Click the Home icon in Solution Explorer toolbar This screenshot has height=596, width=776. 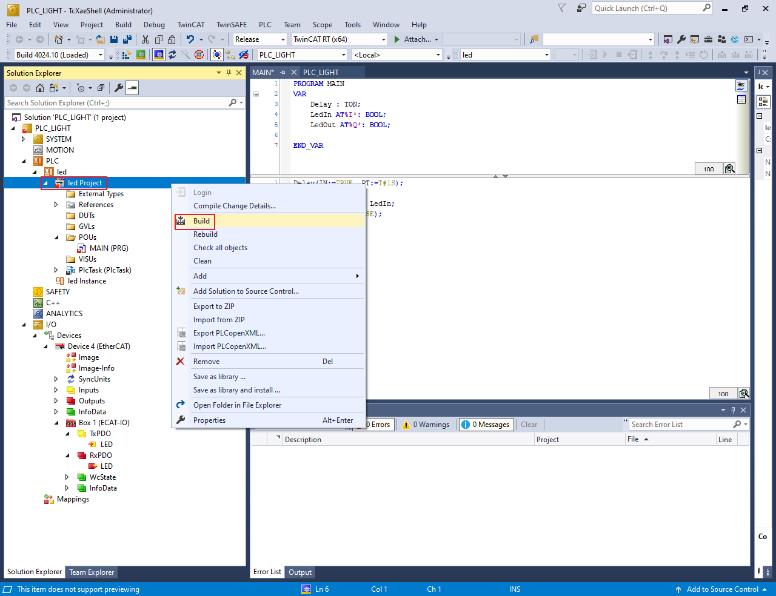39,88
